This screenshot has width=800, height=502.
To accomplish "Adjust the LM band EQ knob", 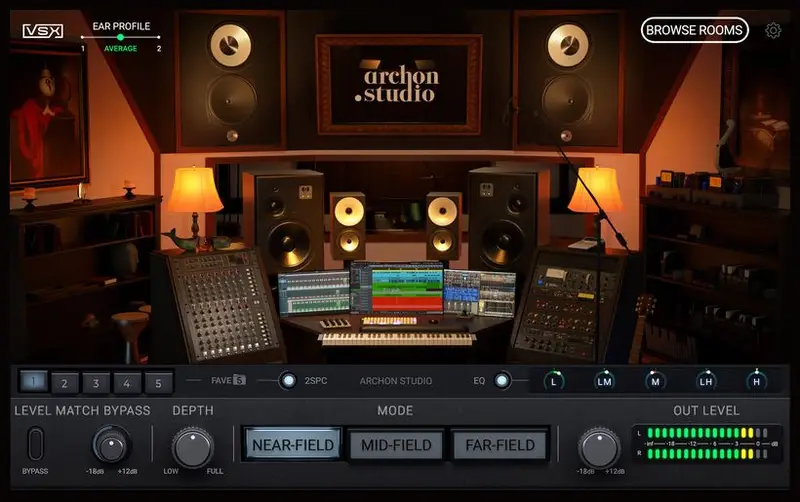I will pyautogui.click(x=605, y=381).
